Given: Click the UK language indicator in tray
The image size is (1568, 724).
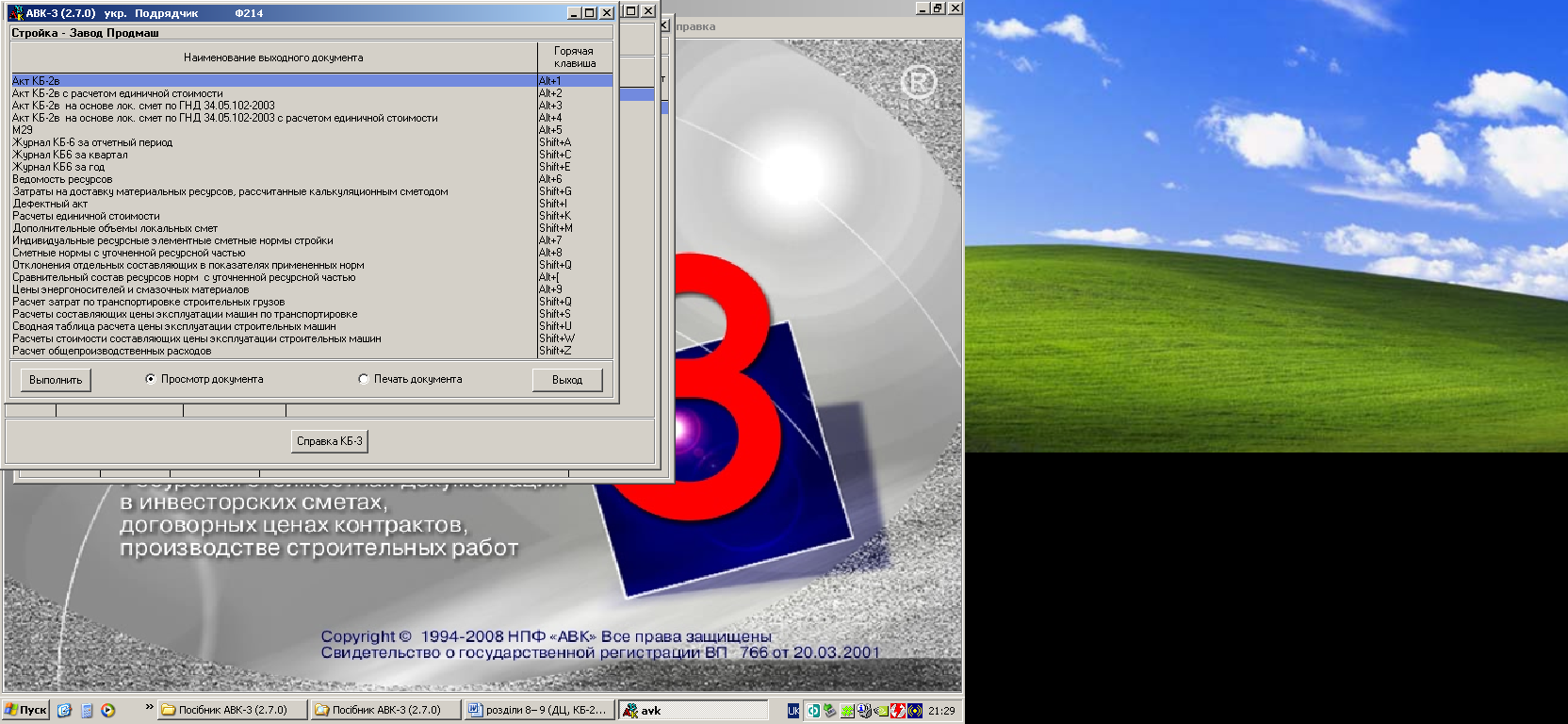Looking at the screenshot, I should pyautogui.click(x=793, y=711).
